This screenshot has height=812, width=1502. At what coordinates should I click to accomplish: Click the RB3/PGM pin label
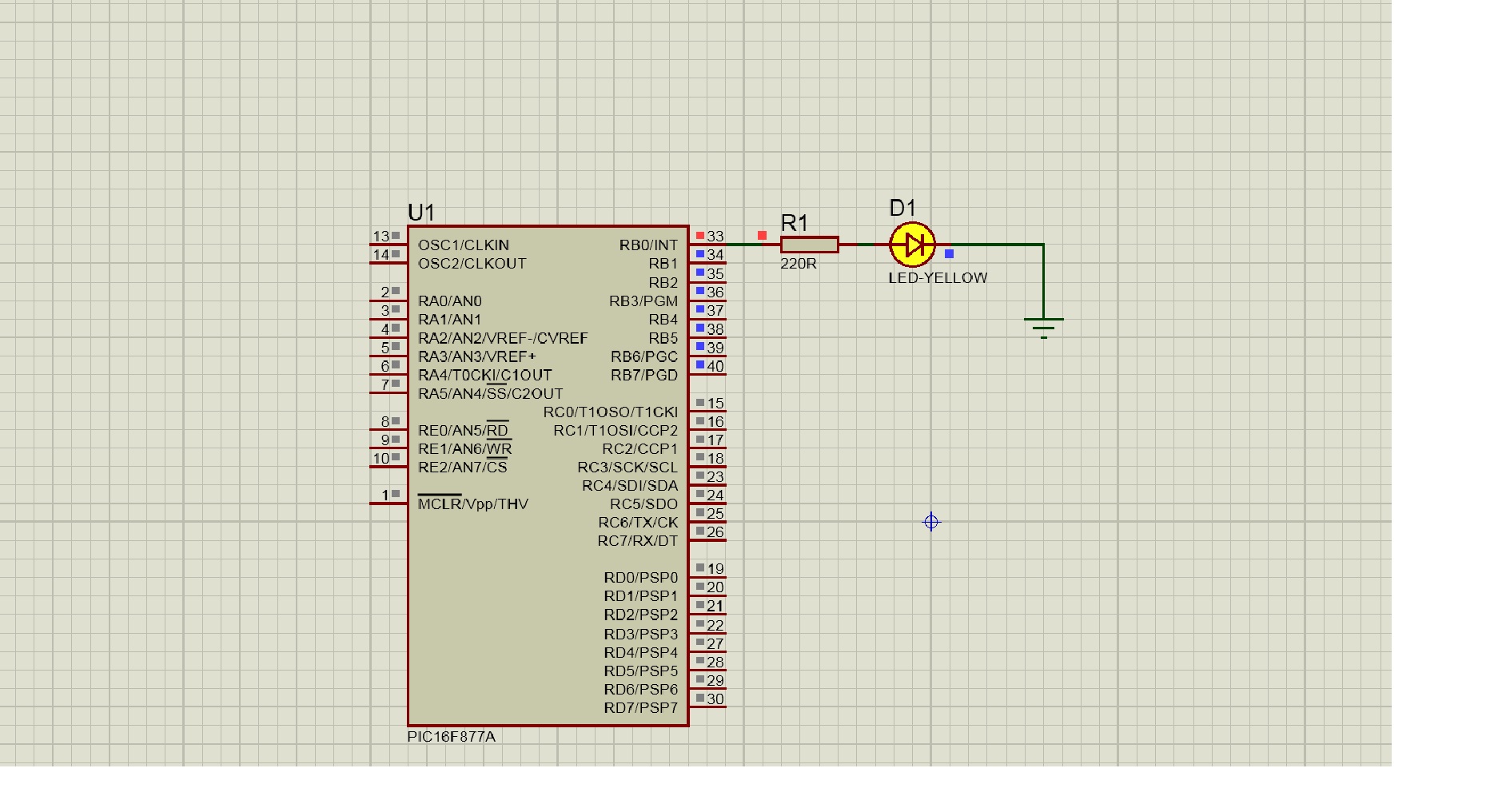[643, 301]
